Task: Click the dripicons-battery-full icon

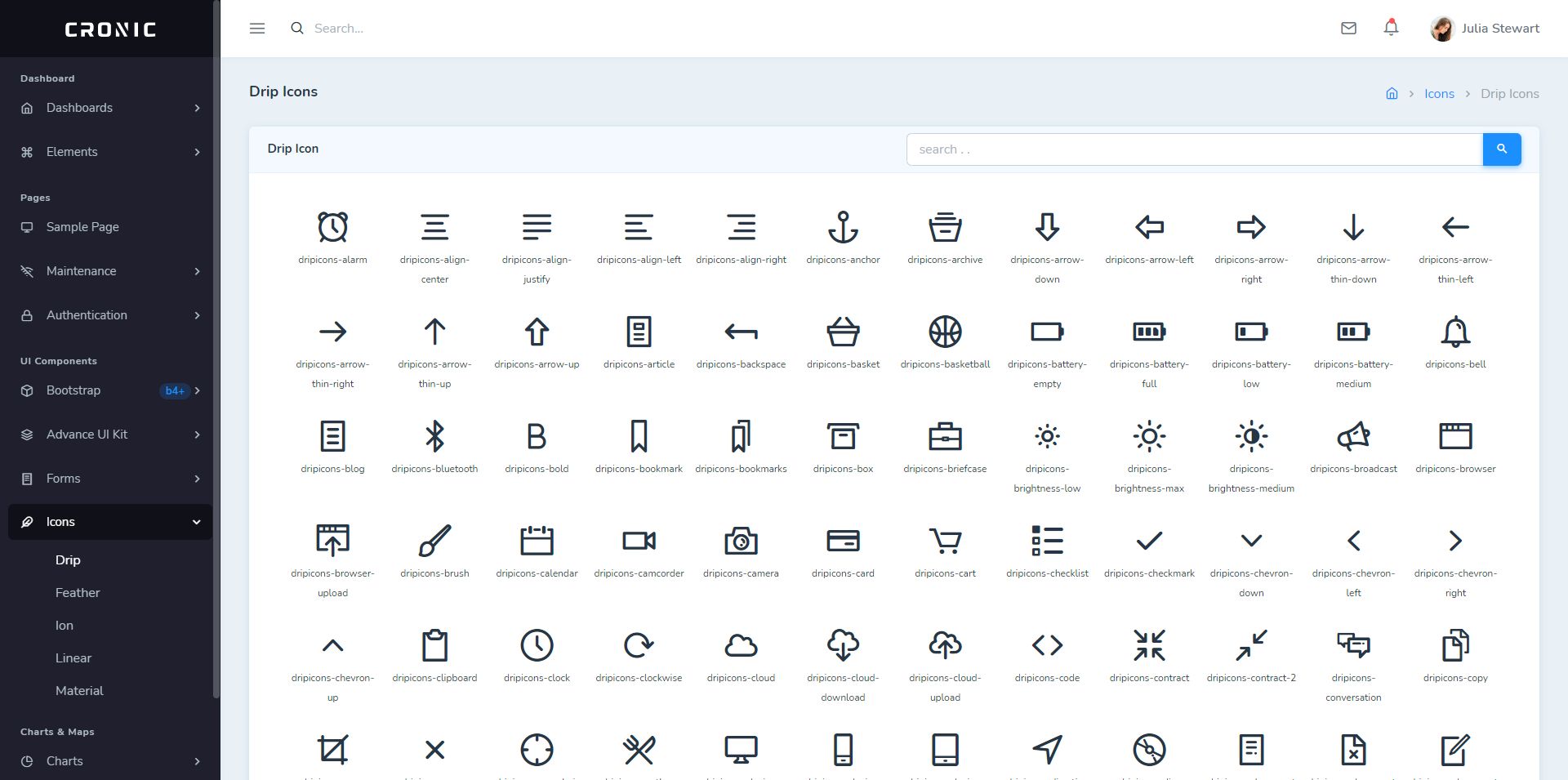Action: pos(1149,332)
